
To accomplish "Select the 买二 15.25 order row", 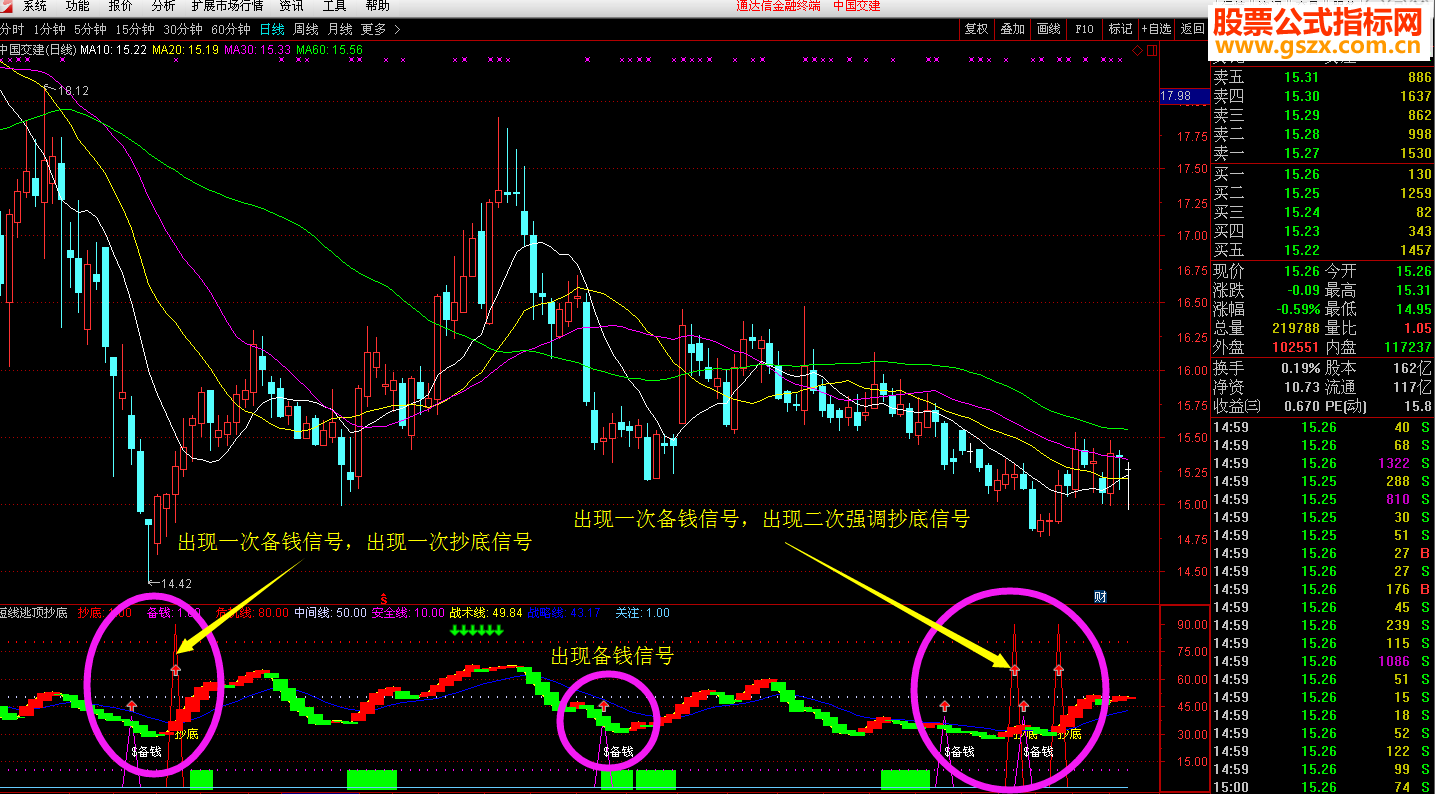I will coord(1322,194).
